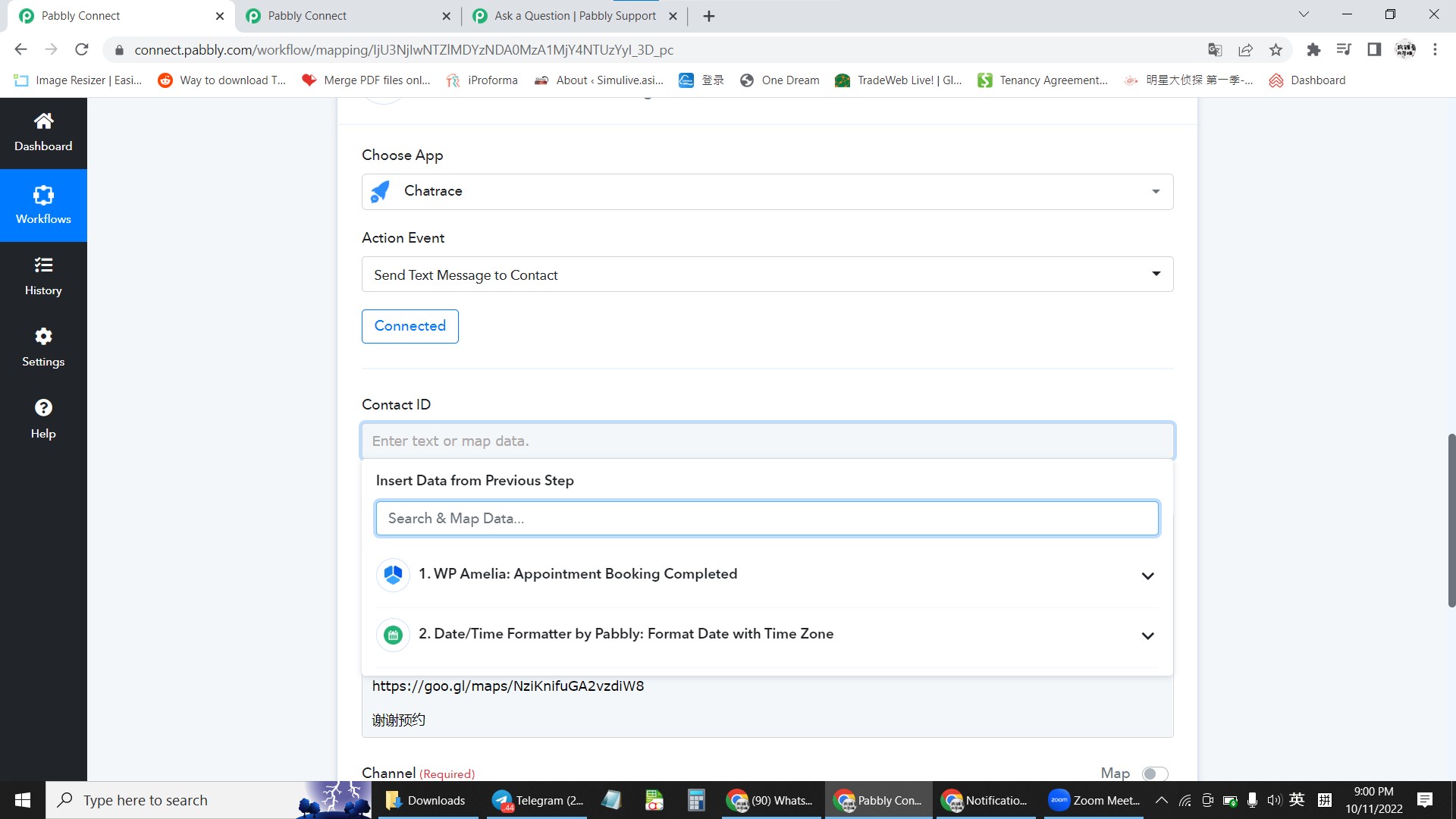This screenshot has width=1456, height=819.
Task: Click the Date/Time Formatter step icon
Action: pyautogui.click(x=393, y=635)
